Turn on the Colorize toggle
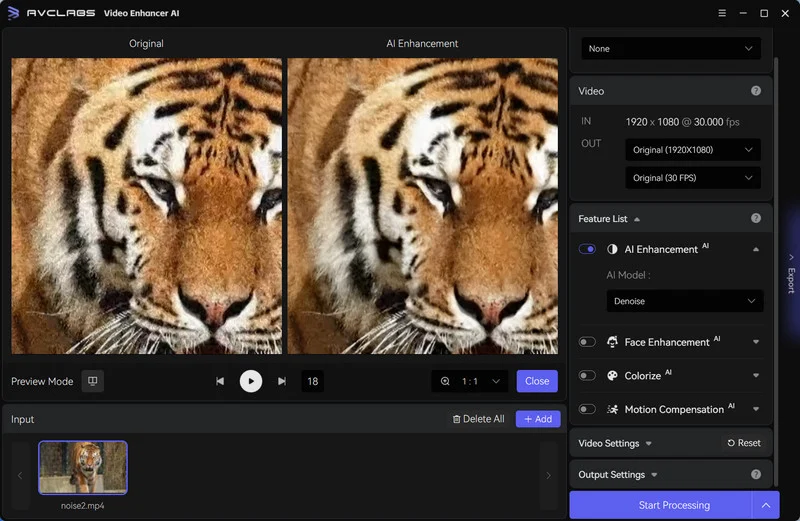The height and width of the screenshot is (521, 800). 587,376
